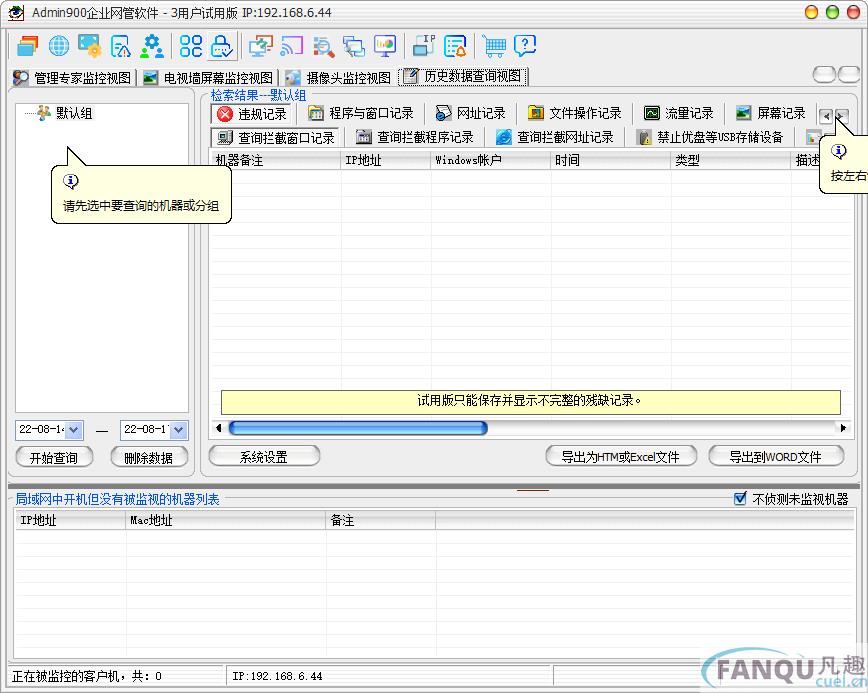This screenshot has height=693, width=868.
Task: Open the help question mark icon
Action: (x=525, y=46)
